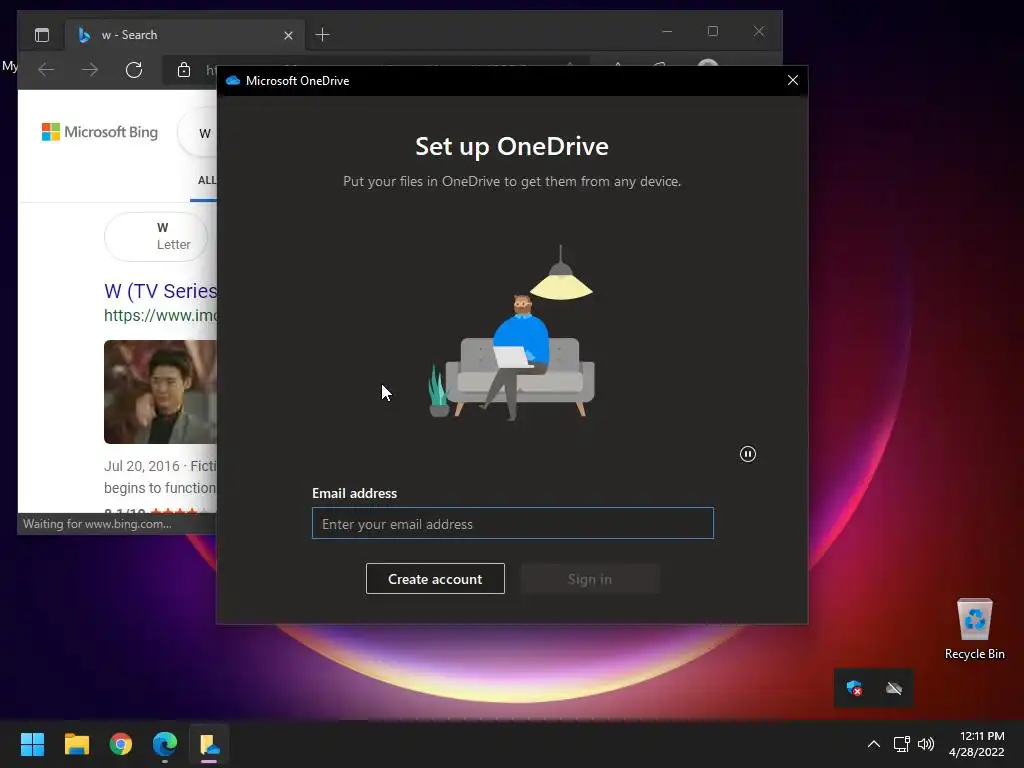Click the https://www.im... result URL
This screenshot has width=1024, height=768.
[x=160, y=315]
